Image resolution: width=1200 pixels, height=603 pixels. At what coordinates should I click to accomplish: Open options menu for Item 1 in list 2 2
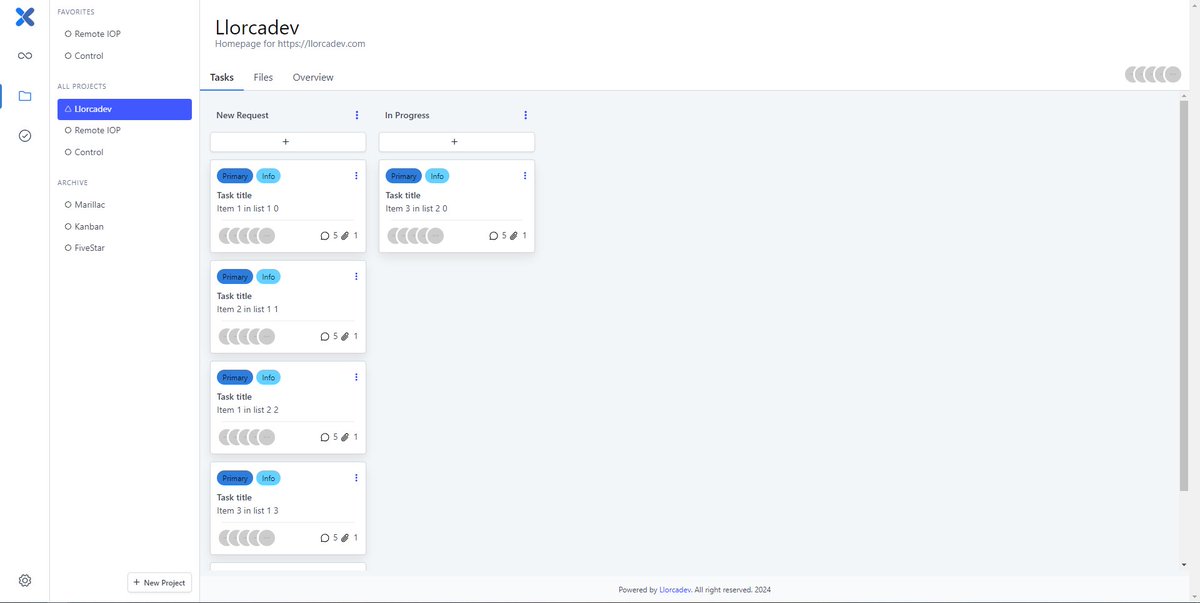[356, 377]
